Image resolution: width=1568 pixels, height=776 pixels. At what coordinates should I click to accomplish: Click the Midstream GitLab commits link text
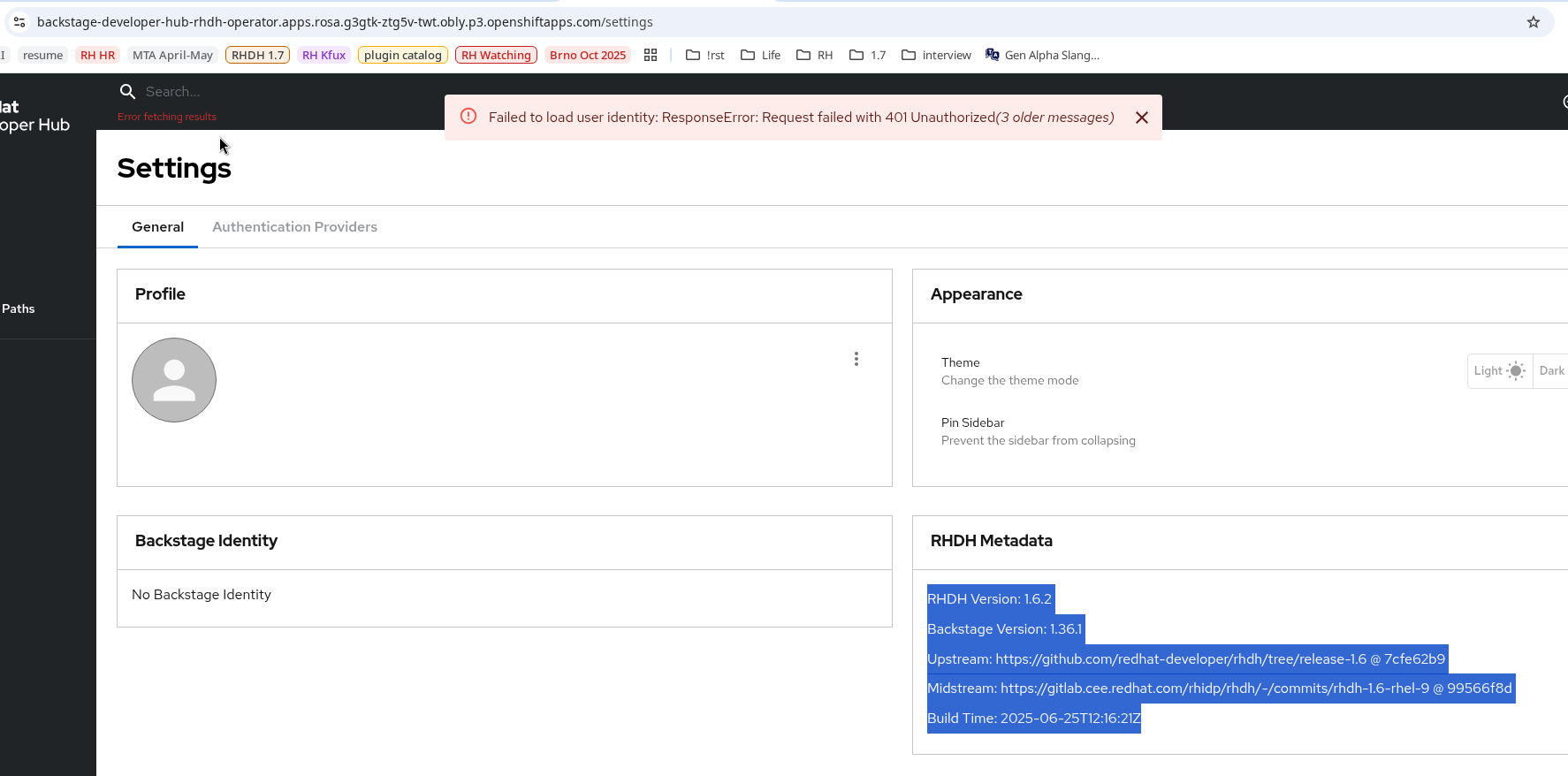(x=1215, y=689)
